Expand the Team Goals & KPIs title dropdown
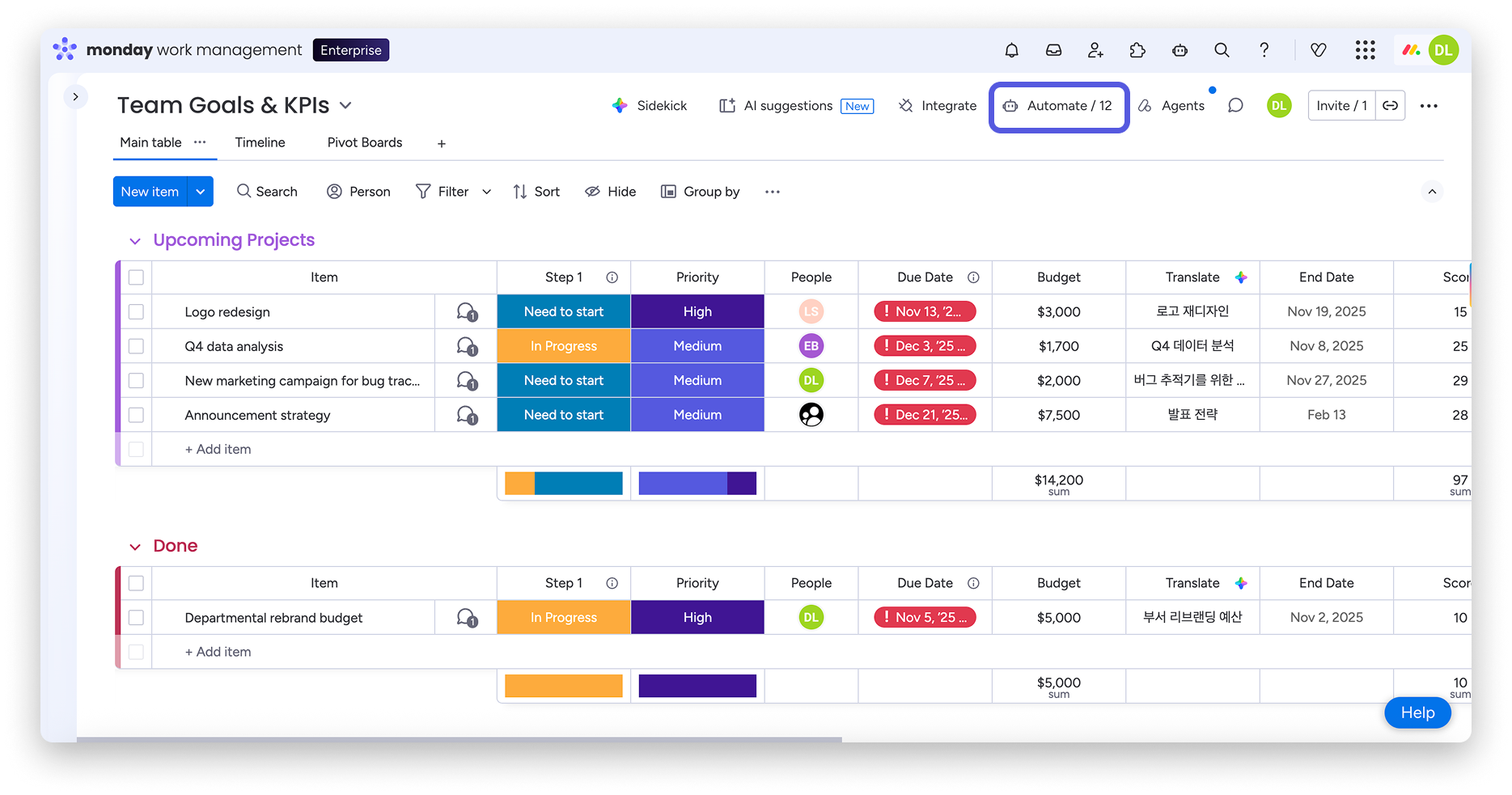The width and height of the screenshot is (1512, 795). (x=345, y=105)
